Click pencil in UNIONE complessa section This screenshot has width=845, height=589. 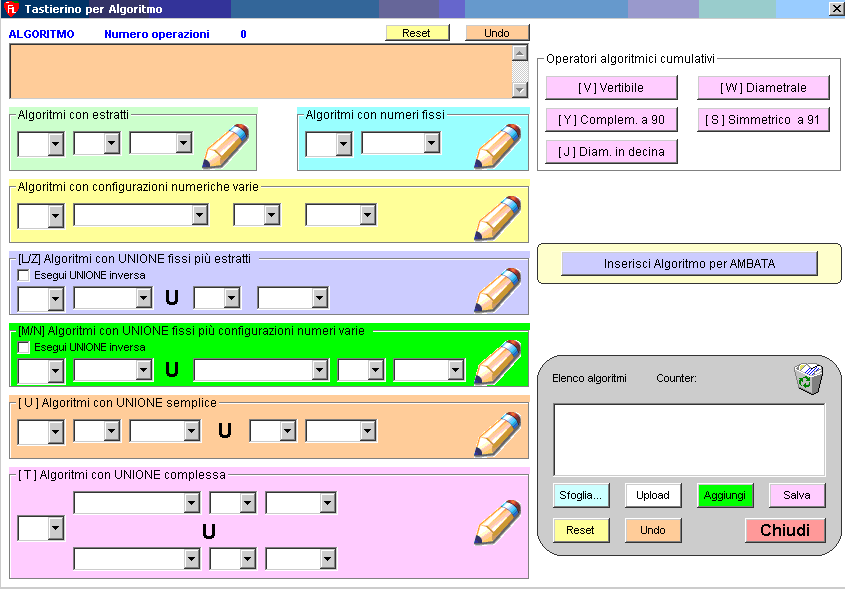pos(498,522)
